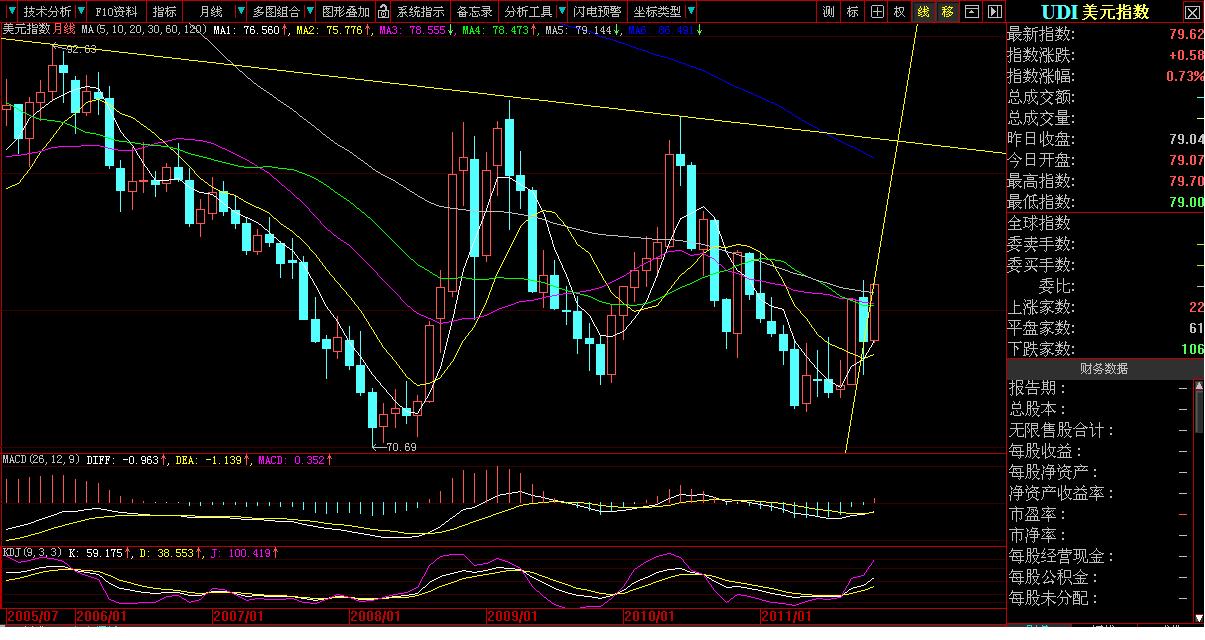Click the 2007/01 date on time axis
Viewport: 1205px width, 640px height.
tap(239, 617)
